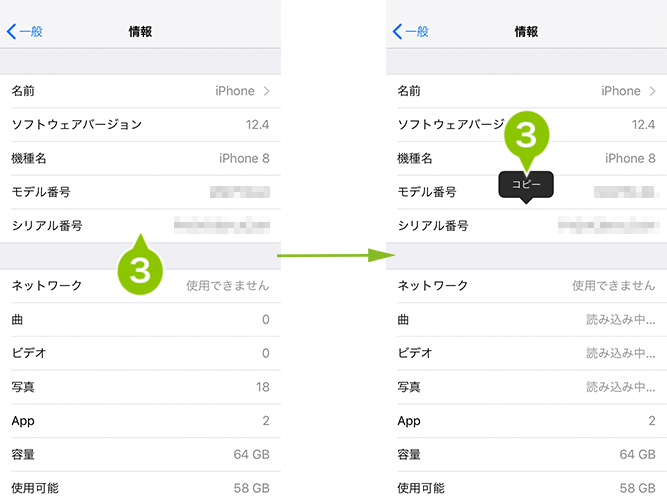The height and width of the screenshot is (500, 667).
Task: Open name row chevron on left screen
Action: click(x=266, y=91)
